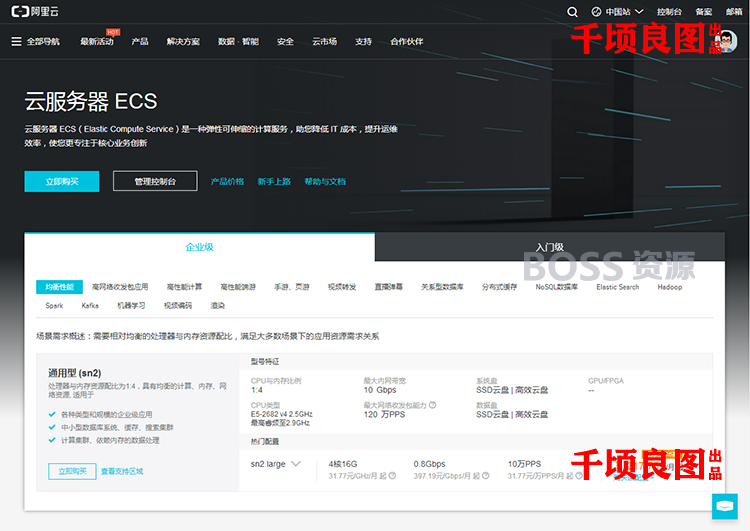Select the 高性能计算 scenario tag
Image resolution: width=750 pixels, height=531 pixels.
coord(184,287)
